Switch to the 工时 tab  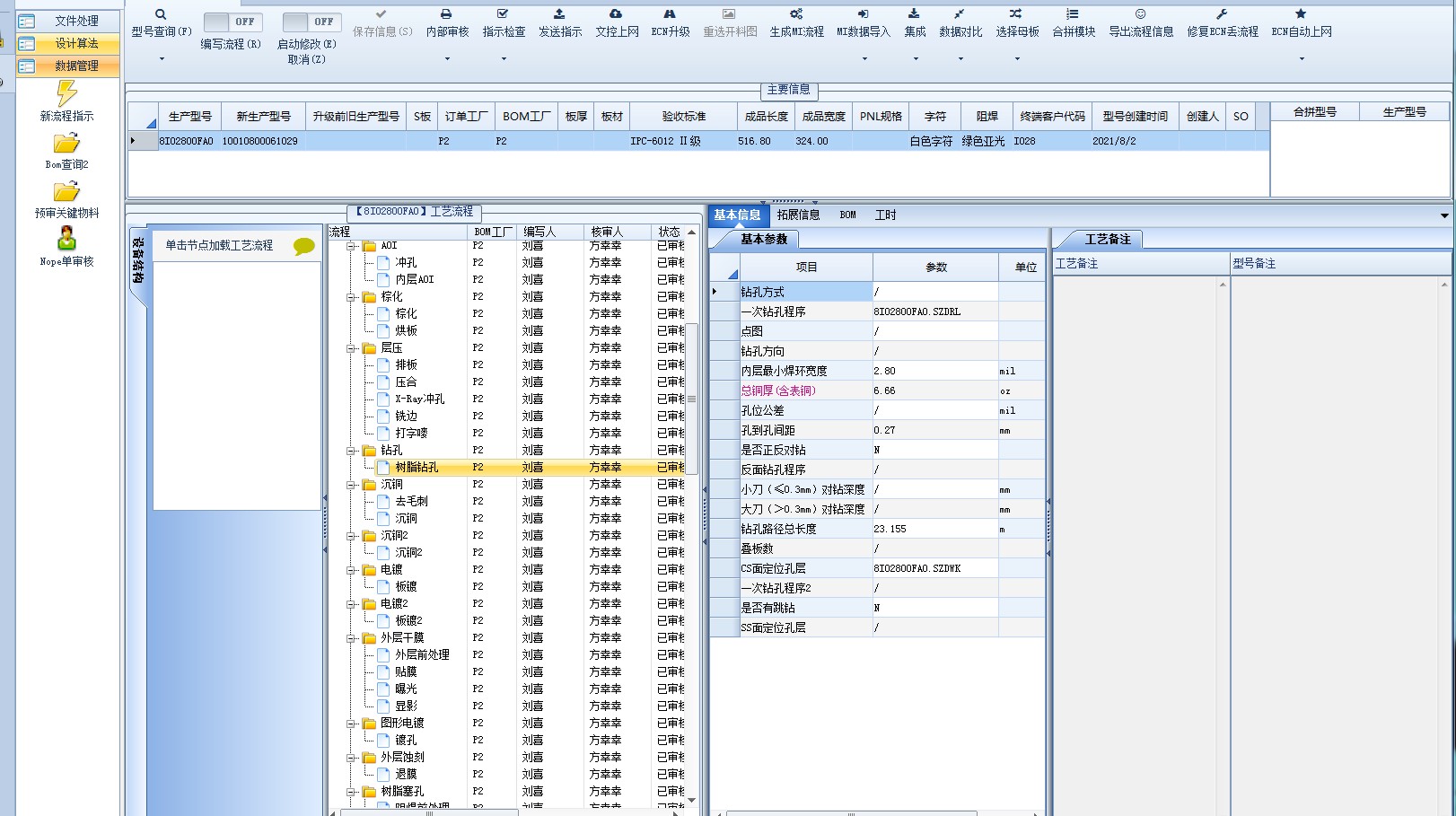coord(885,215)
